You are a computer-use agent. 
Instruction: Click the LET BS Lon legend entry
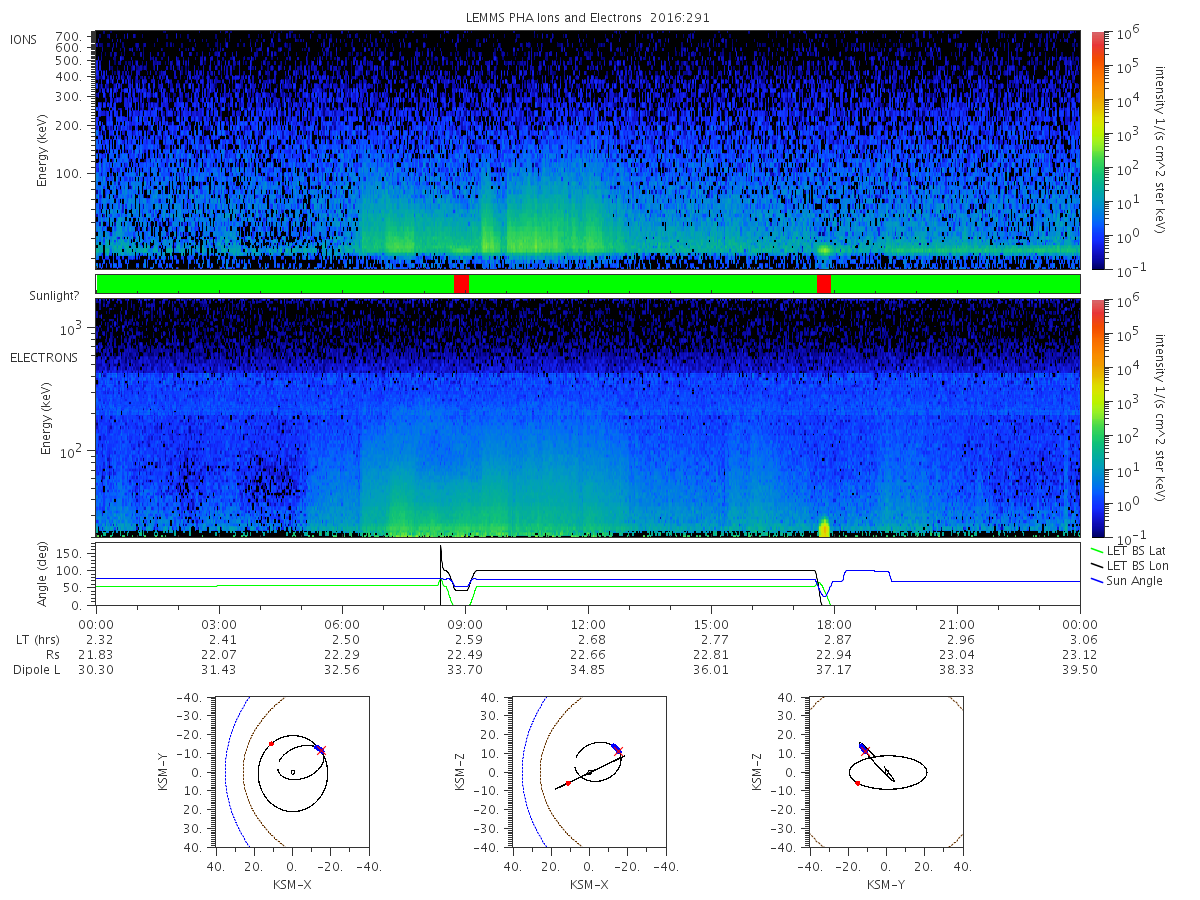click(x=1130, y=566)
